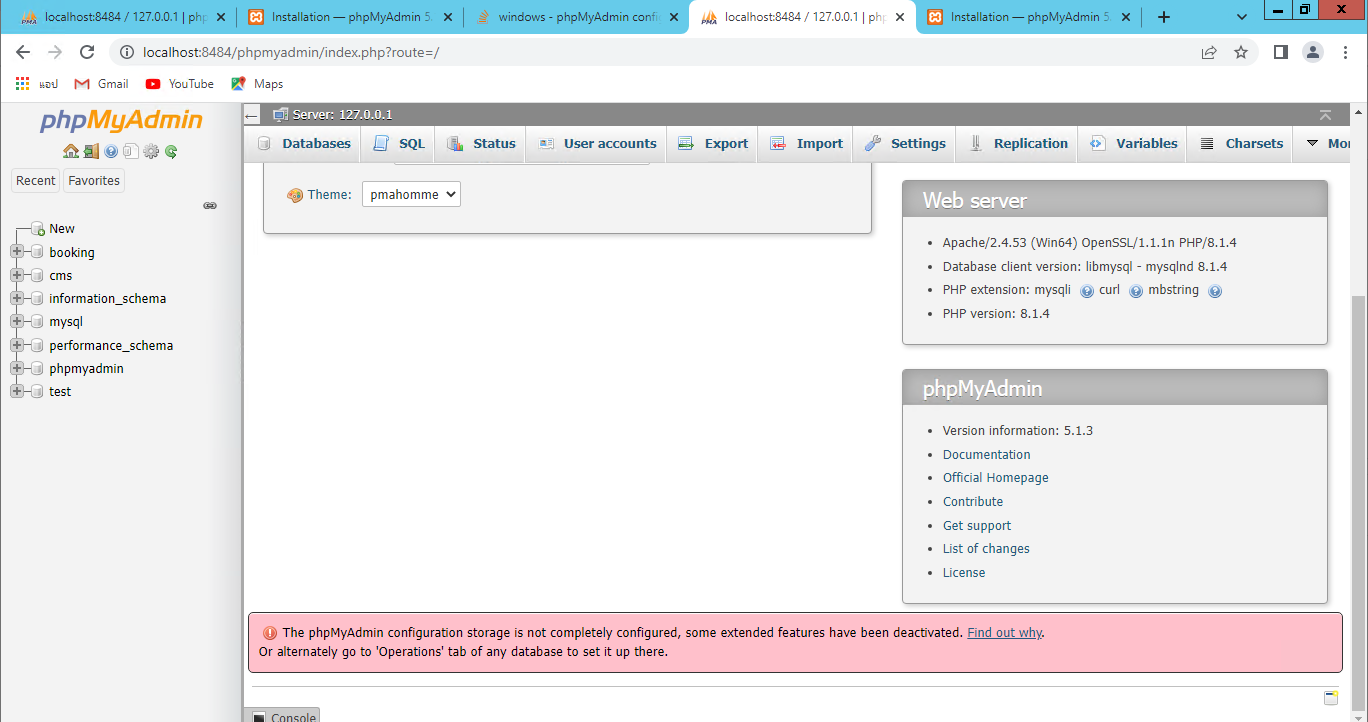Viewport: 1368px width, 722px height.
Task: Click the Find out why link
Action: click(1005, 633)
